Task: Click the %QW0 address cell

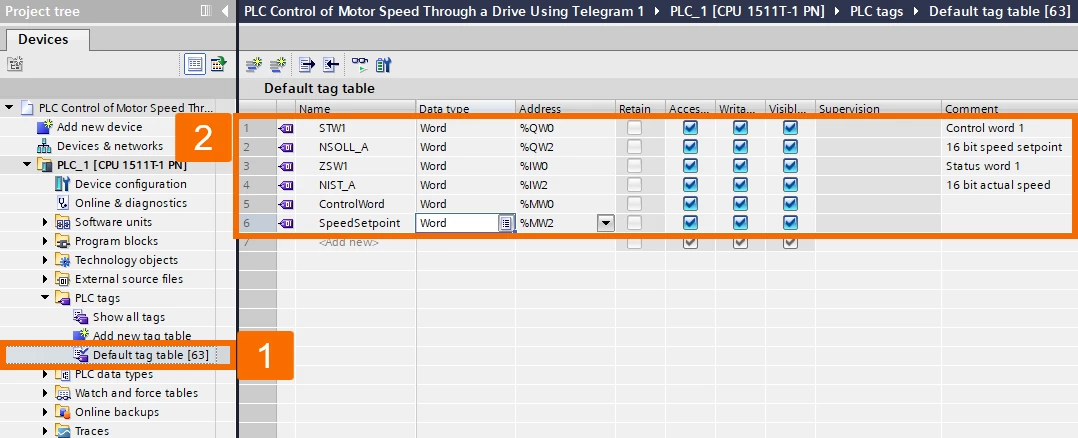Action: [x=565, y=128]
